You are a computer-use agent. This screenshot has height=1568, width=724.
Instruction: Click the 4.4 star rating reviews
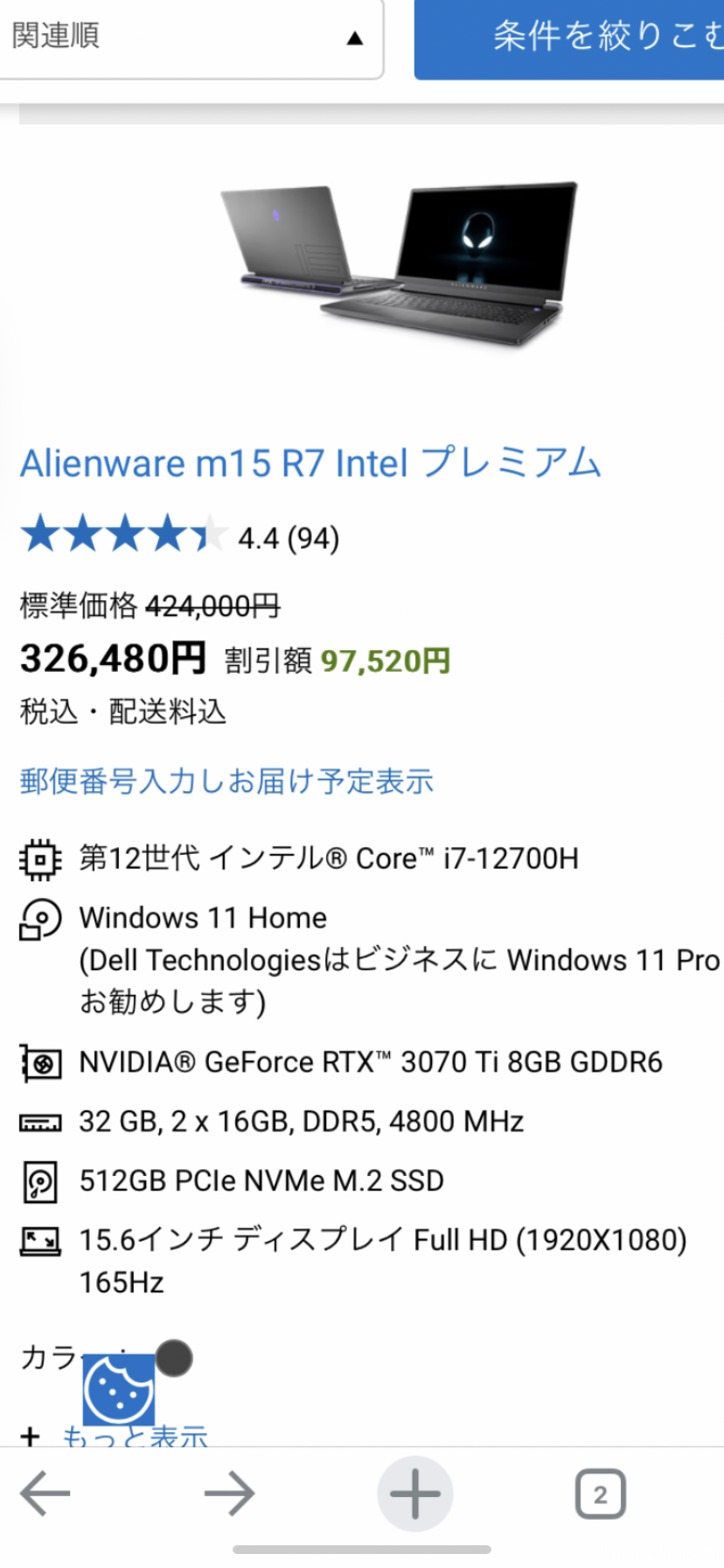tap(179, 535)
